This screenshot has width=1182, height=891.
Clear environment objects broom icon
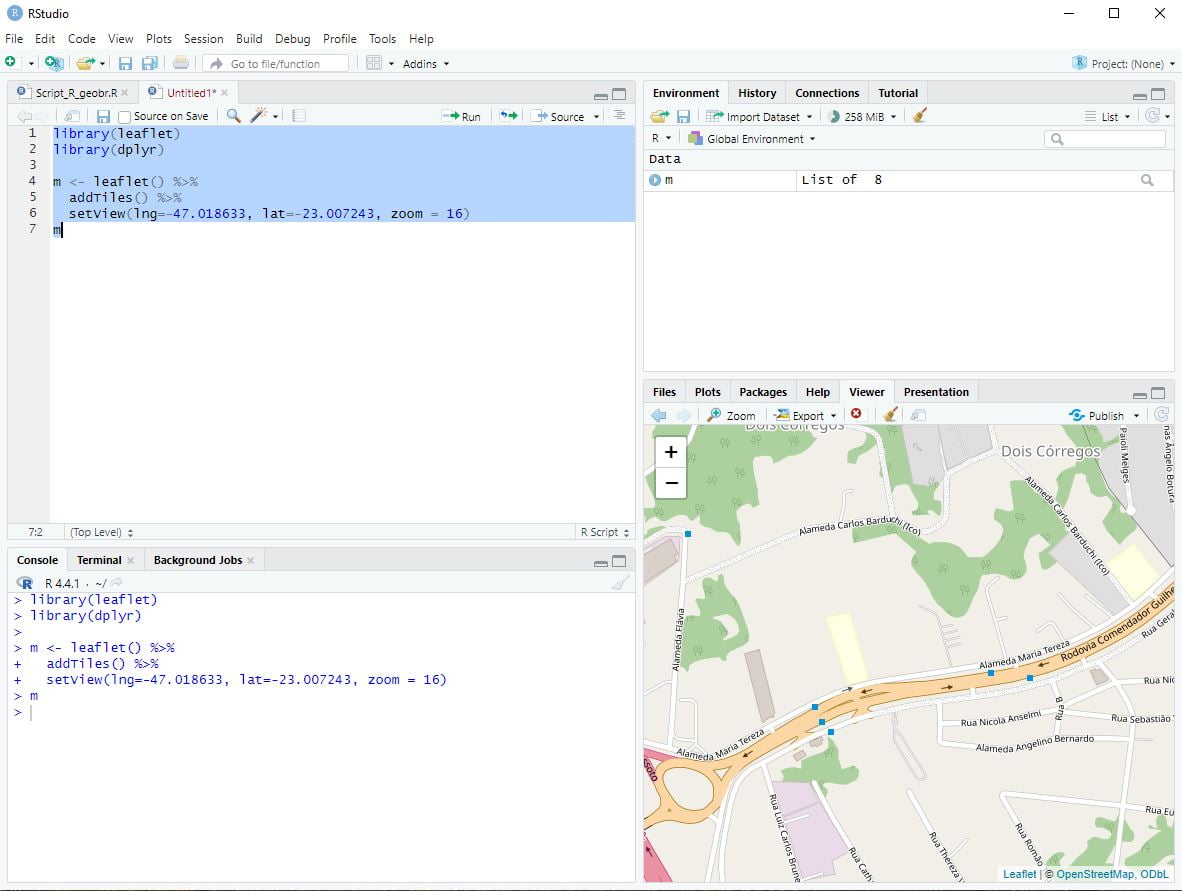tap(920, 116)
